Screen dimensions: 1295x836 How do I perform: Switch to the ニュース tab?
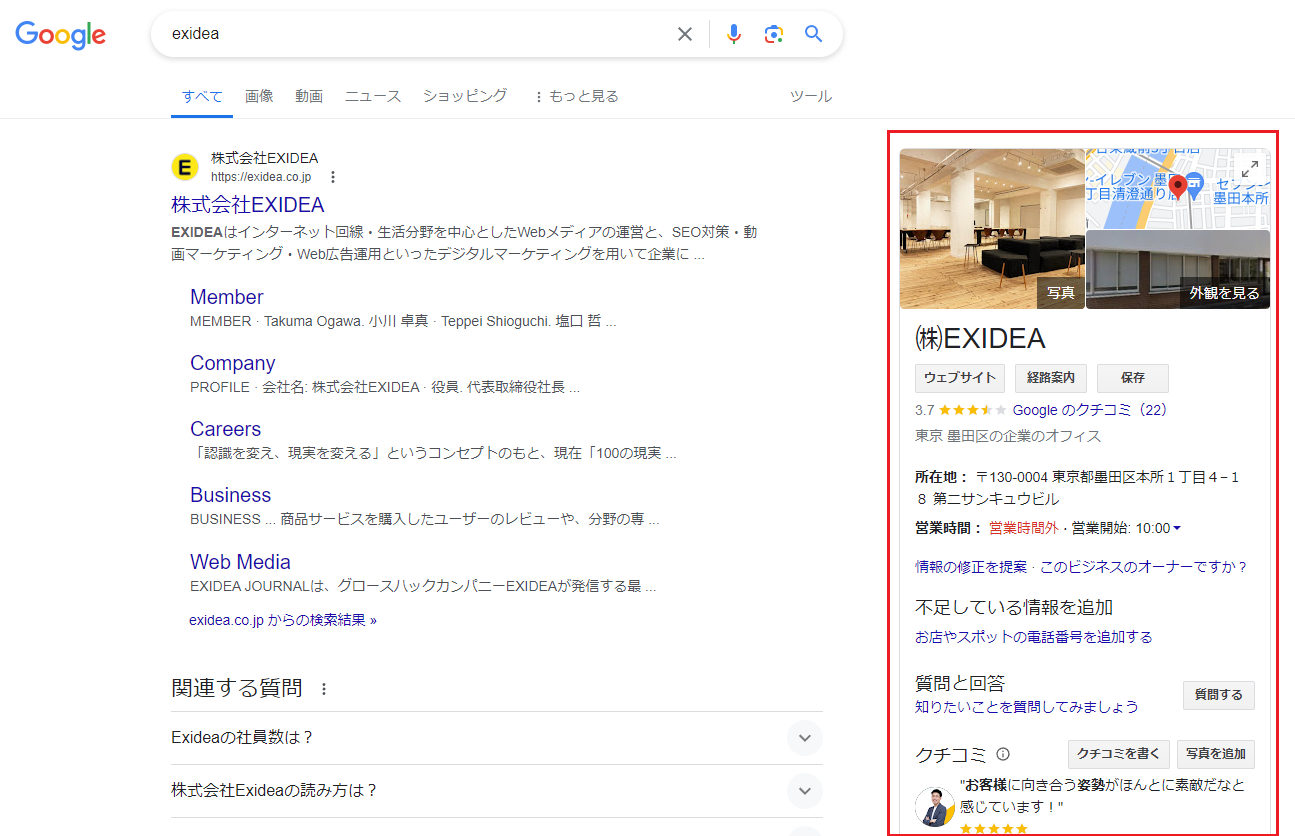pyautogui.click(x=372, y=96)
